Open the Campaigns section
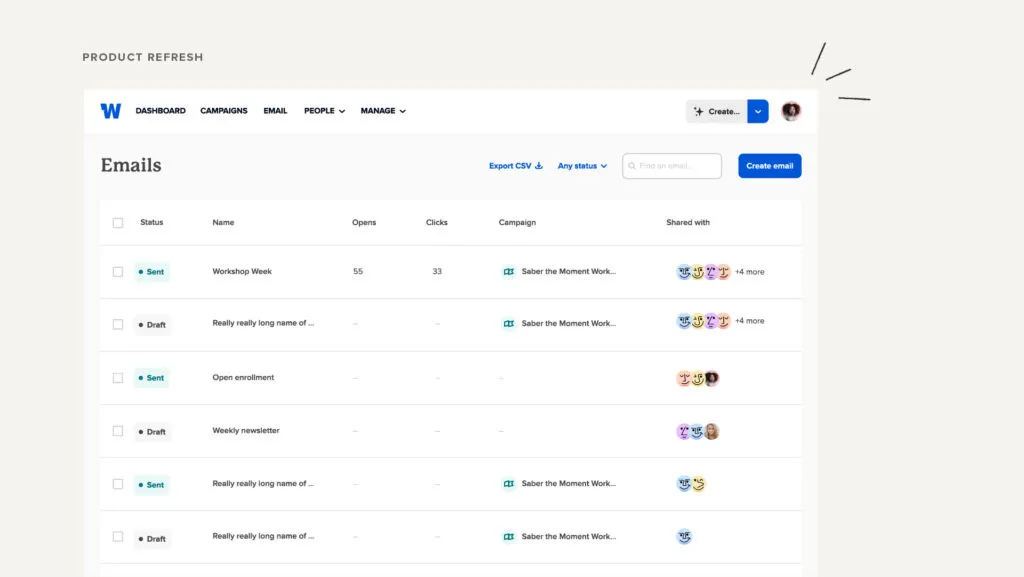1024x577 pixels. (x=224, y=111)
